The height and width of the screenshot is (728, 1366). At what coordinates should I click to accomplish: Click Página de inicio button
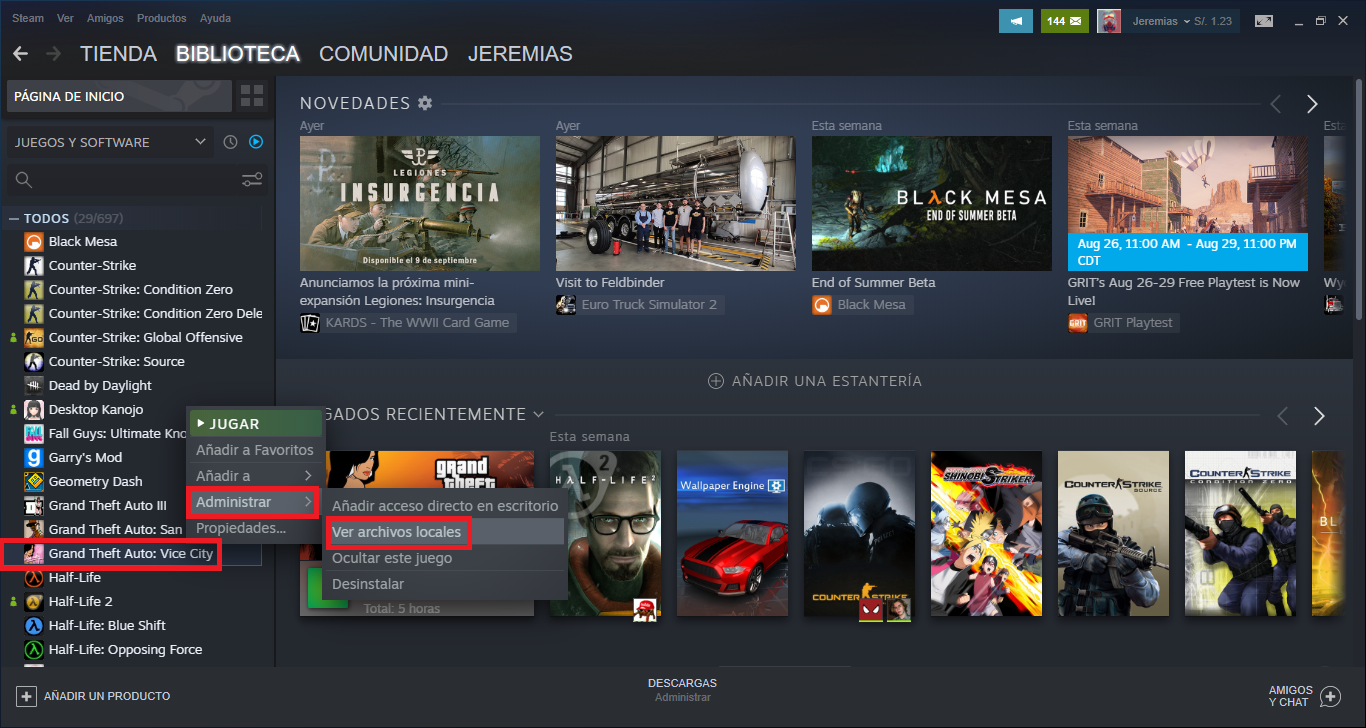click(119, 97)
